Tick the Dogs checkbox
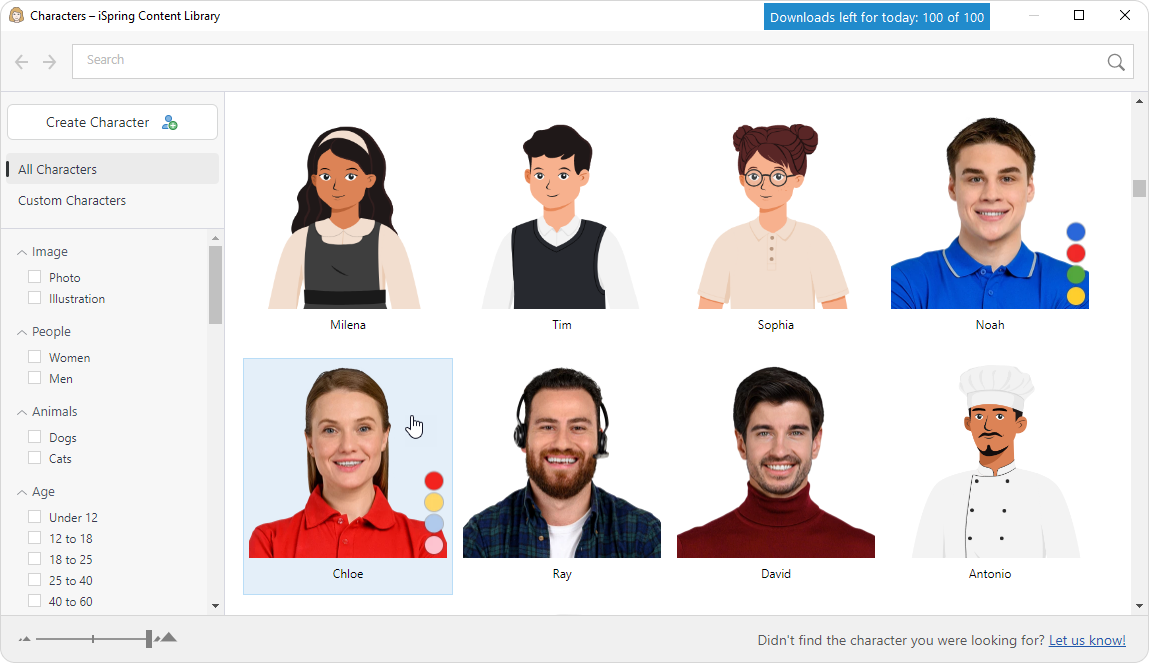Image resolution: width=1149 pixels, height=663 pixels. pyautogui.click(x=35, y=437)
